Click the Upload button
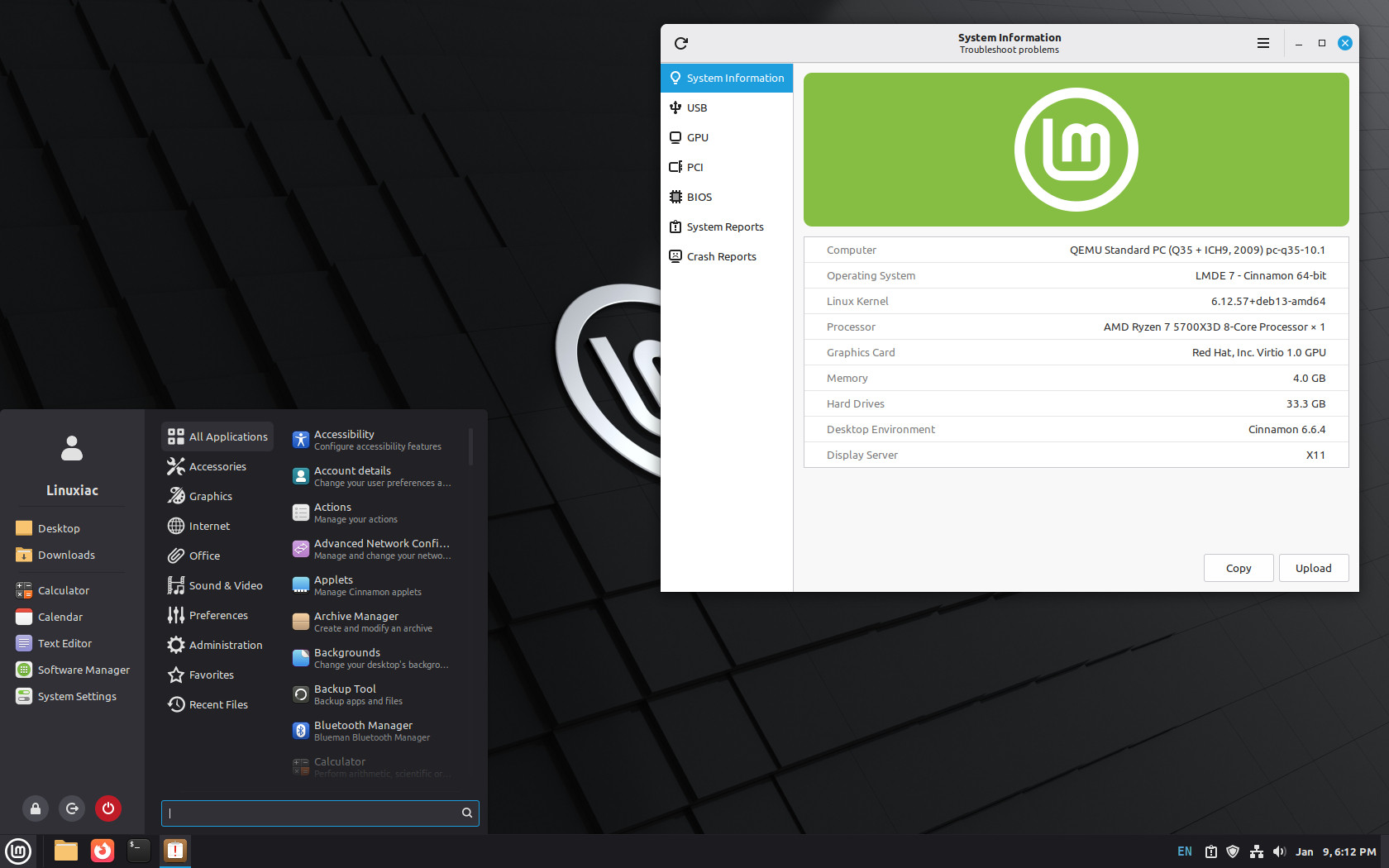The height and width of the screenshot is (868, 1389). tap(1313, 568)
